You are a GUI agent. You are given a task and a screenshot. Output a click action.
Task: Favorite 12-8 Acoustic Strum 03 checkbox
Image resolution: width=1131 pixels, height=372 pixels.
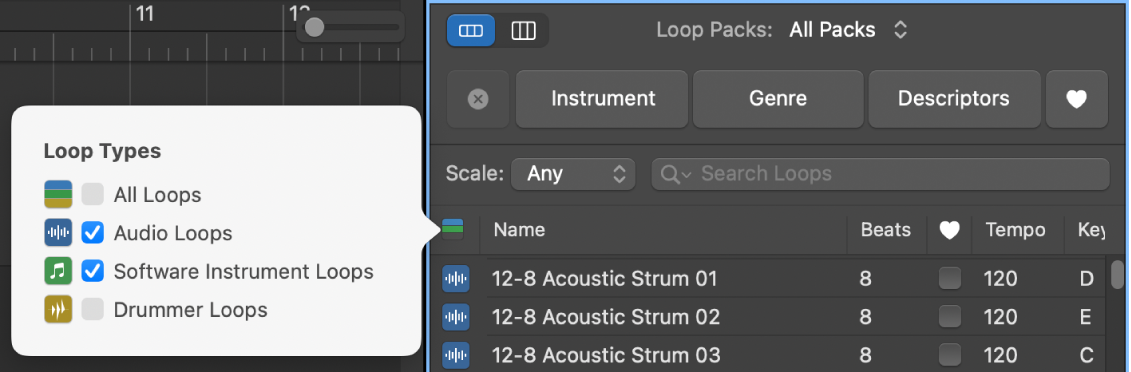[x=949, y=355]
